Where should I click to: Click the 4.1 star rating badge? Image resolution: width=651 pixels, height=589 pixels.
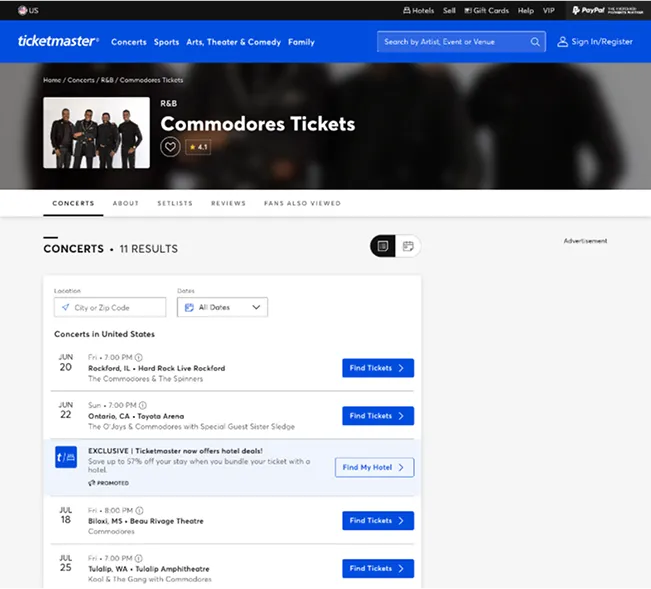[198, 147]
